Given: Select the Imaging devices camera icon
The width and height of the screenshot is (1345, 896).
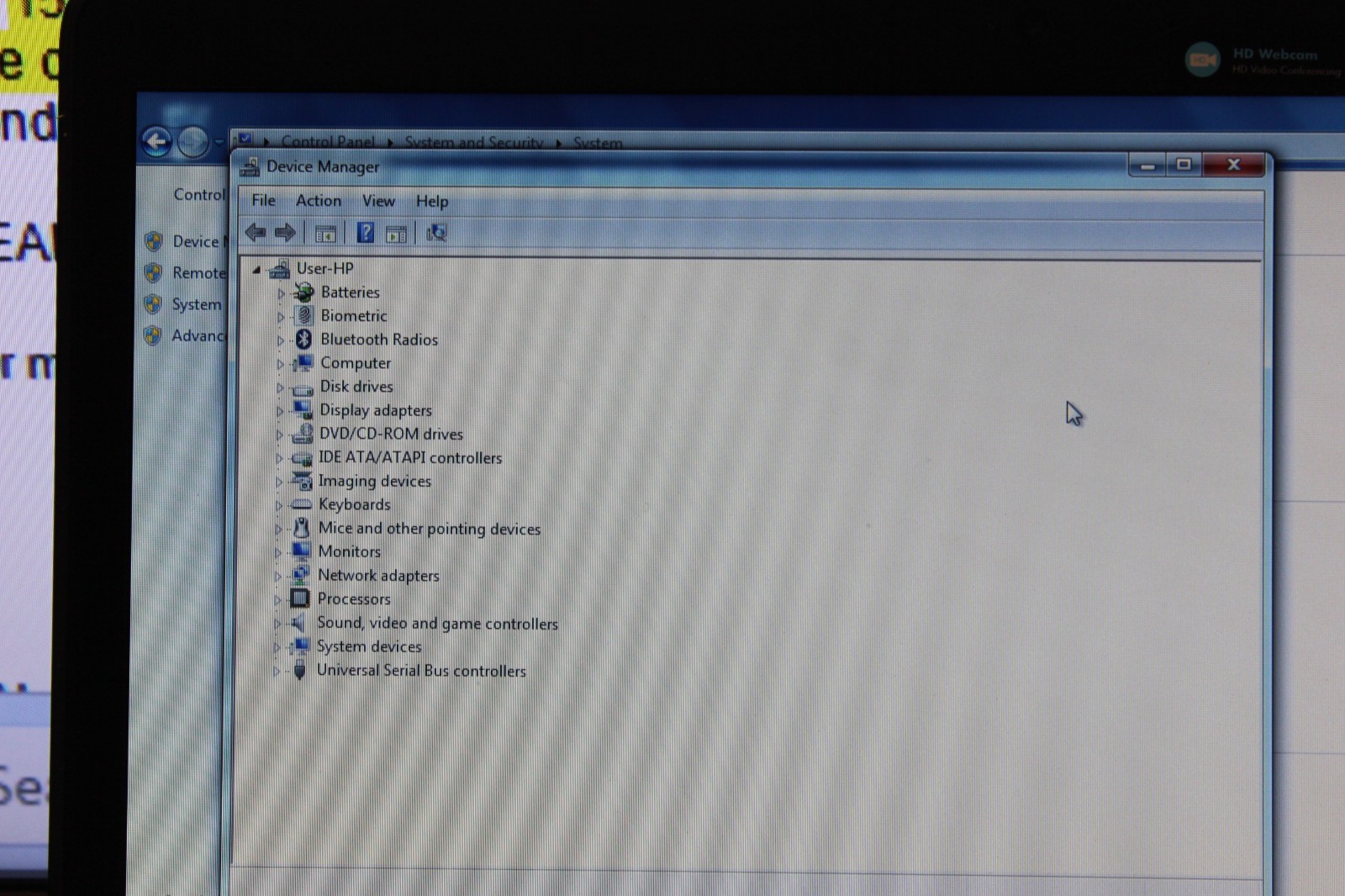Looking at the screenshot, I should point(301,481).
